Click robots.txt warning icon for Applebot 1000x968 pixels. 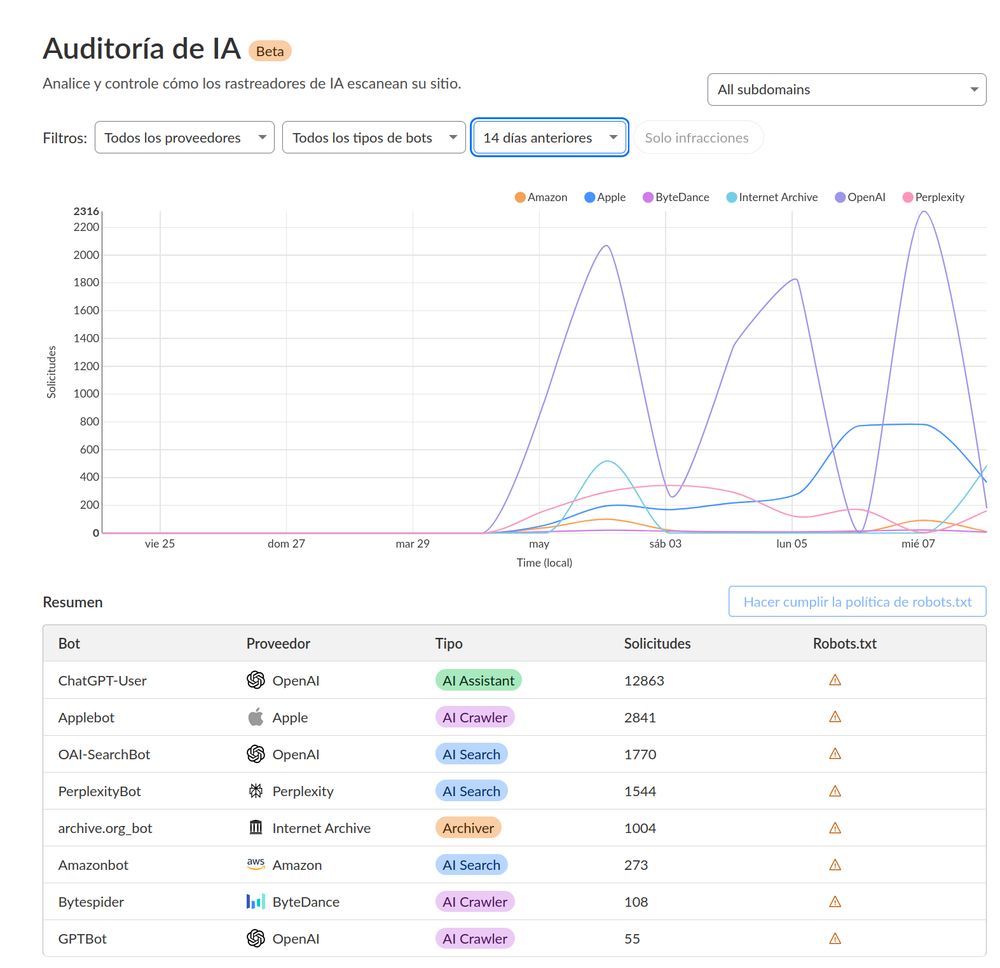click(835, 717)
